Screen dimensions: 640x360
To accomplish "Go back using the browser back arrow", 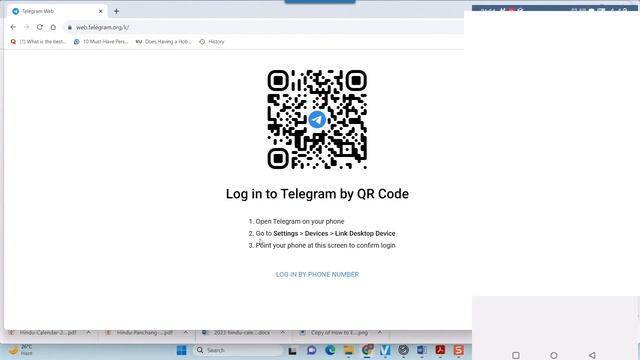I will pos(13,27).
